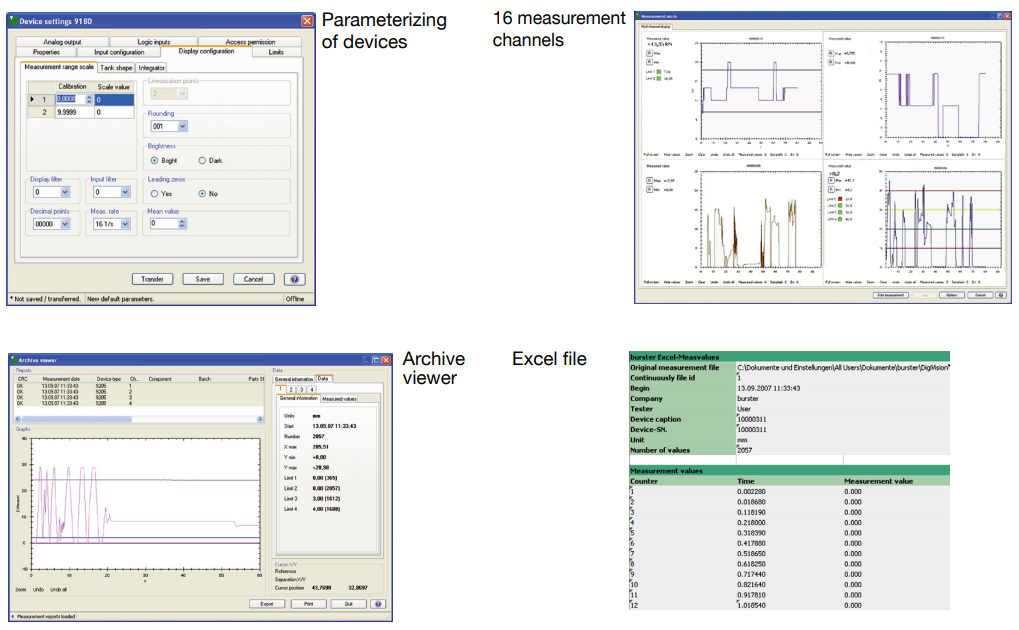Screen dimensions: 1019x630
Task: Open the Tank shape tab
Action: (x=115, y=67)
